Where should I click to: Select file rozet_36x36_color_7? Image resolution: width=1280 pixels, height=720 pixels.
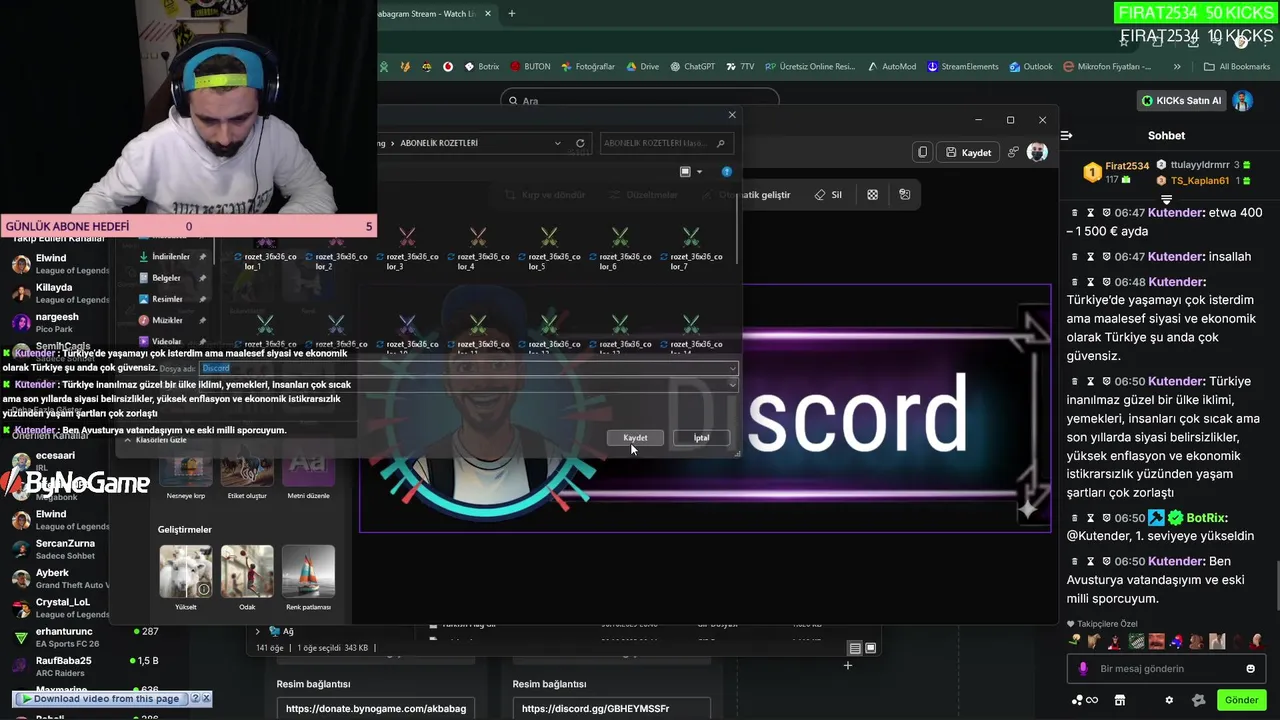pyautogui.click(x=691, y=248)
